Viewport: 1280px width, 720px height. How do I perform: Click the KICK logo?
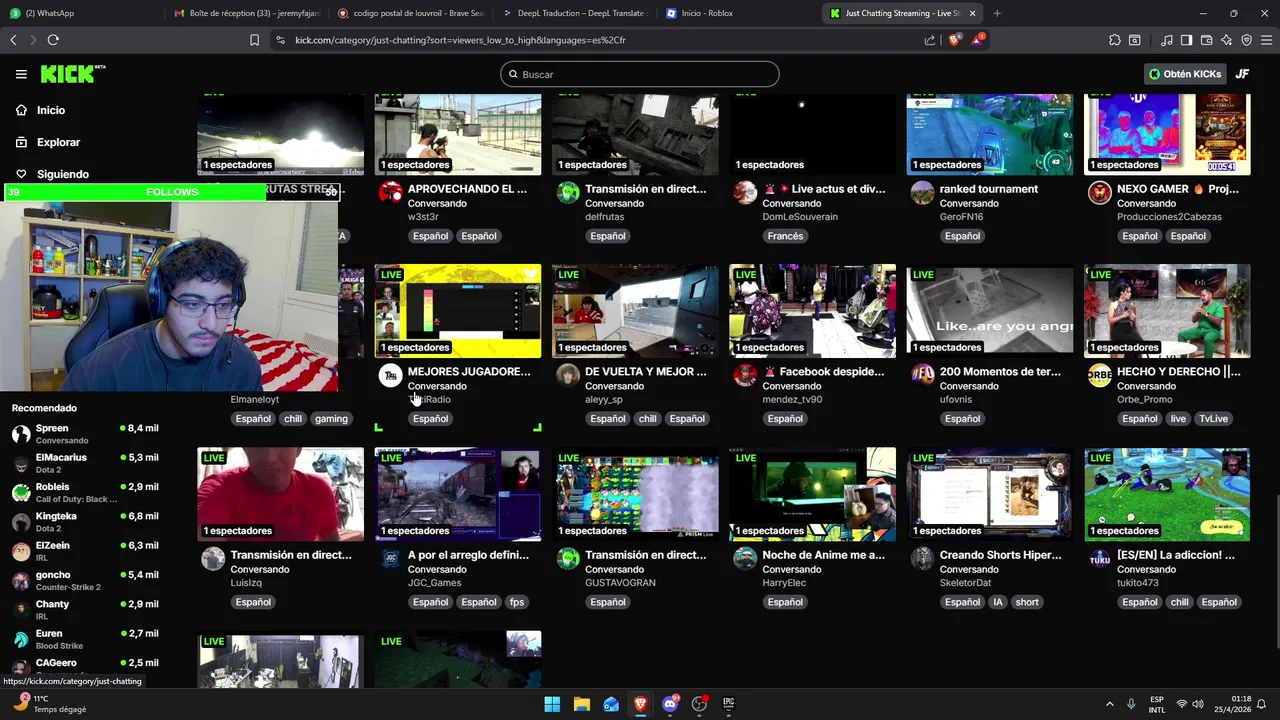72,74
